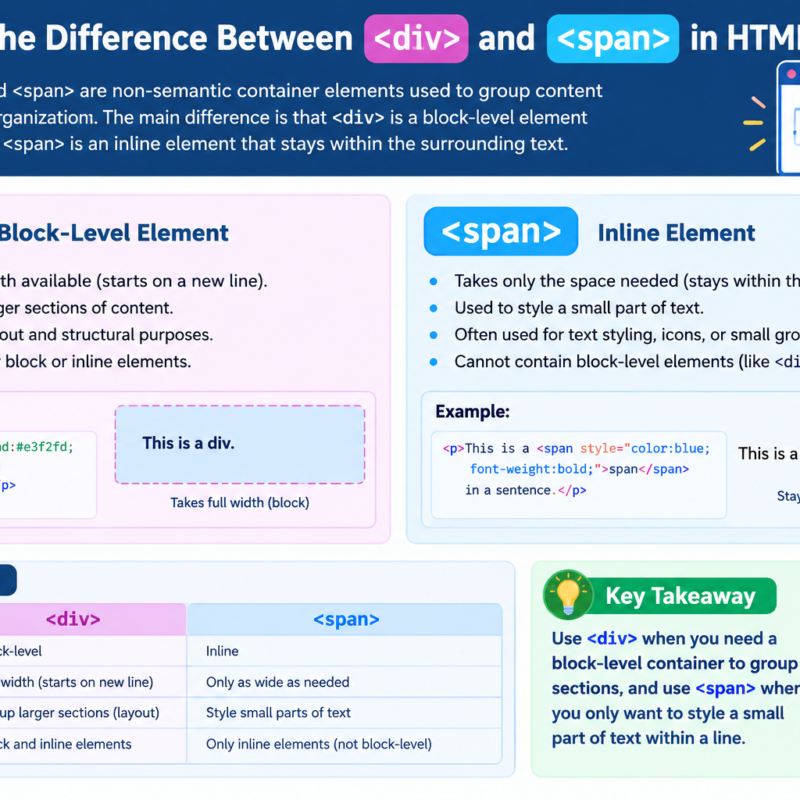Click the cyan <span> badge in title
Image resolution: width=800 pixels, height=800 pixels.
click(612, 39)
